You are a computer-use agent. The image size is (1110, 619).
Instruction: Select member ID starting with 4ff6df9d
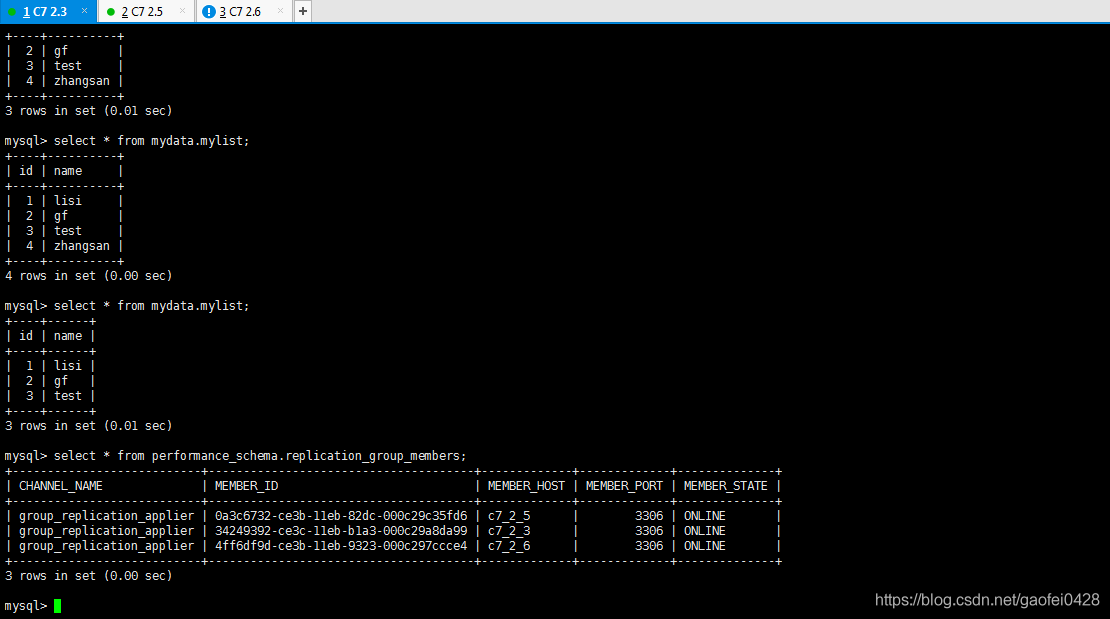coord(341,546)
